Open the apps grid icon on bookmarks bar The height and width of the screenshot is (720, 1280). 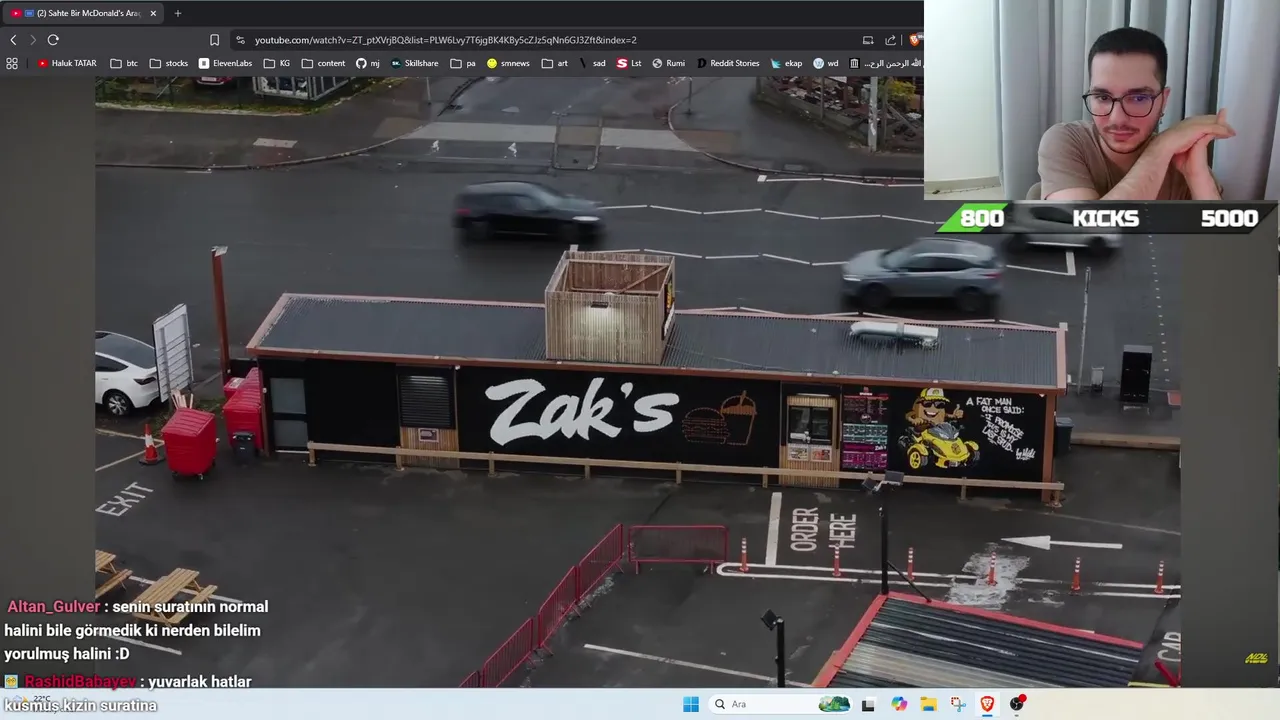[x=12, y=63]
